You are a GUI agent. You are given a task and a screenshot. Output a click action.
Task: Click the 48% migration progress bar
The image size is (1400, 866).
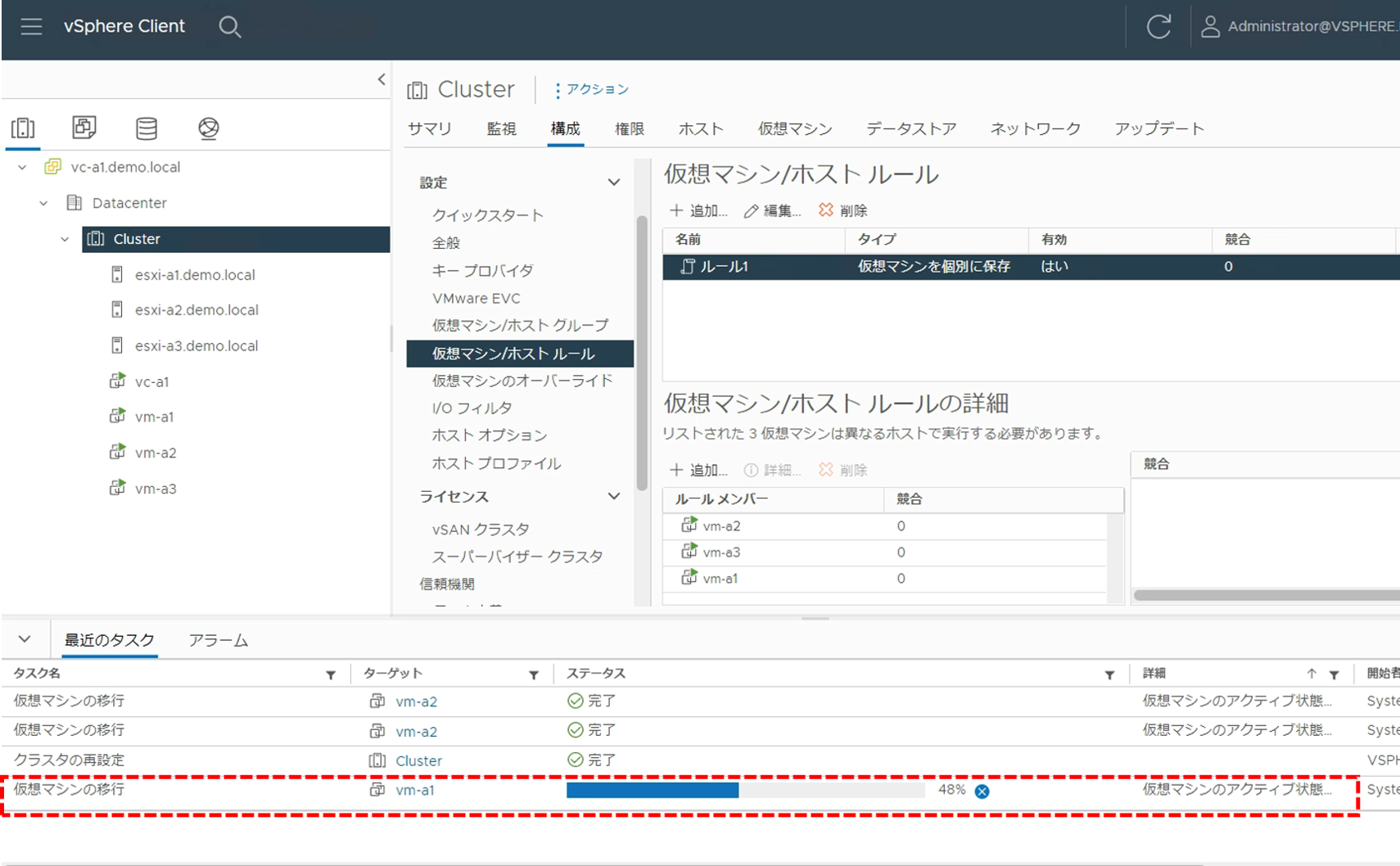(745, 790)
